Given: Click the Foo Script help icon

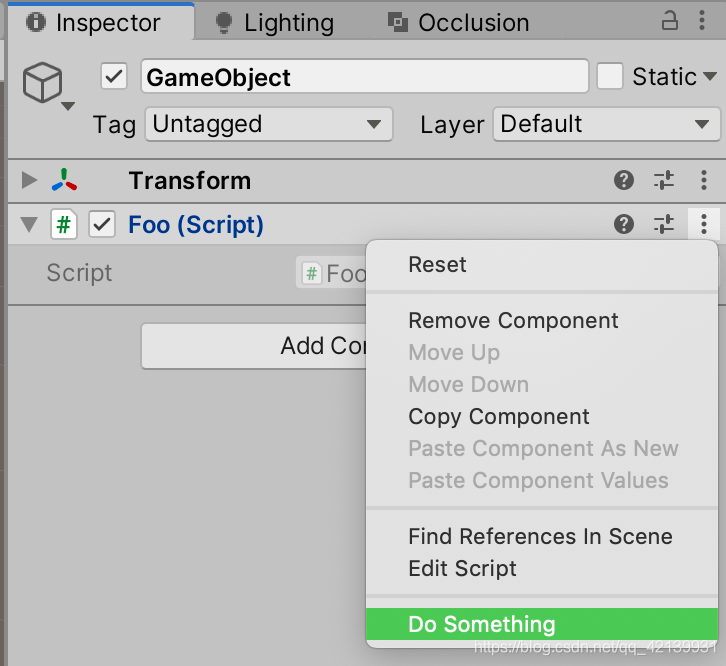Looking at the screenshot, I should point(624,225).
